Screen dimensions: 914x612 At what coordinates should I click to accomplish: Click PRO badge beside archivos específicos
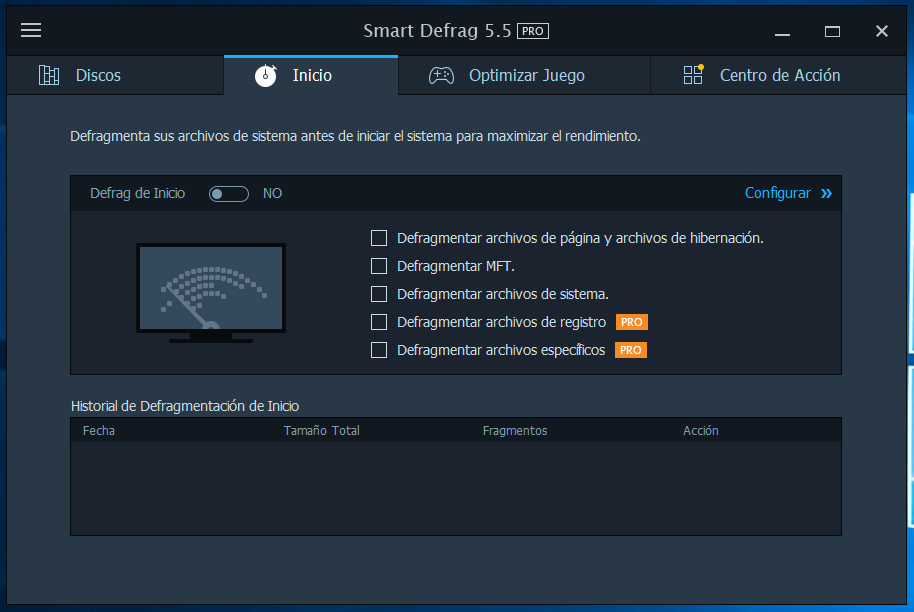point(631,350)
